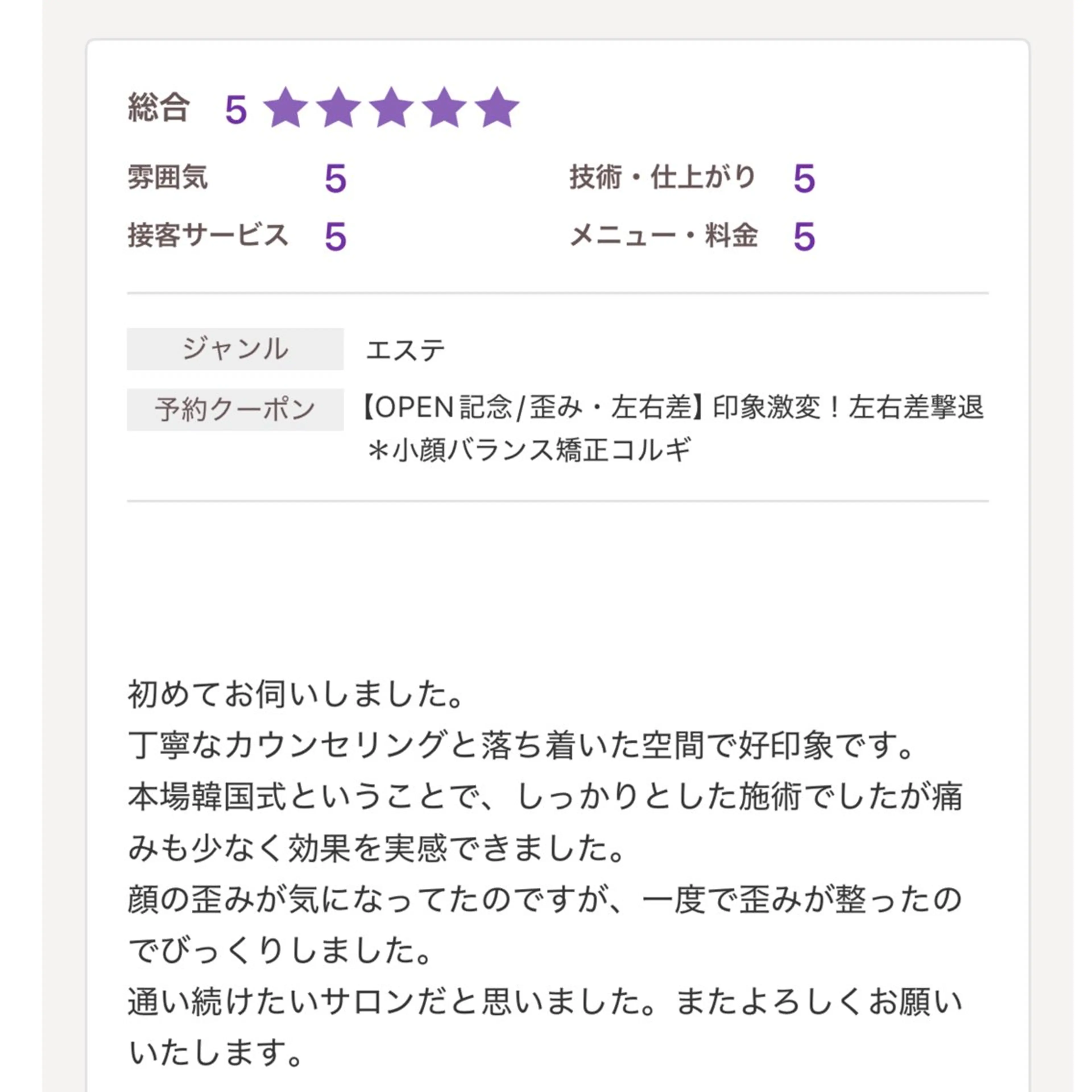The height and width of the screenshot is (1092, 1092).
Task: Click the score number for メニュー・料金
Action: point(804,237)
